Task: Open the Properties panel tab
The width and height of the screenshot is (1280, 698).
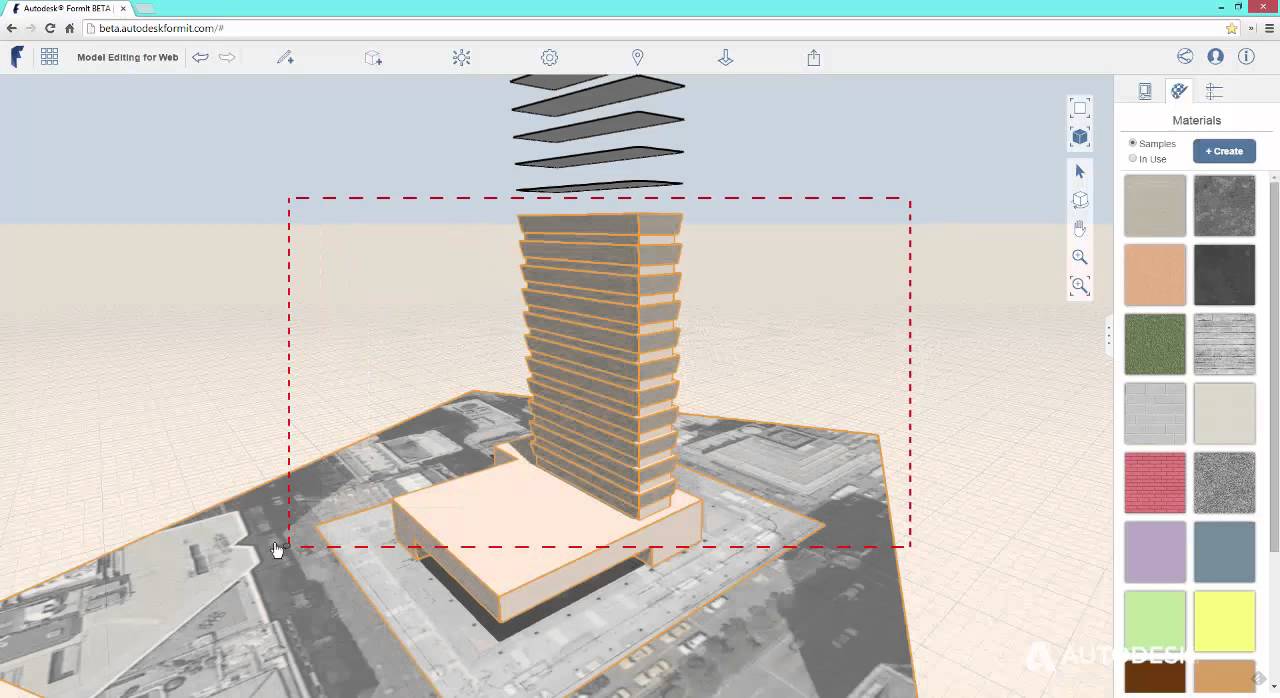Action: click(1145, 91)
